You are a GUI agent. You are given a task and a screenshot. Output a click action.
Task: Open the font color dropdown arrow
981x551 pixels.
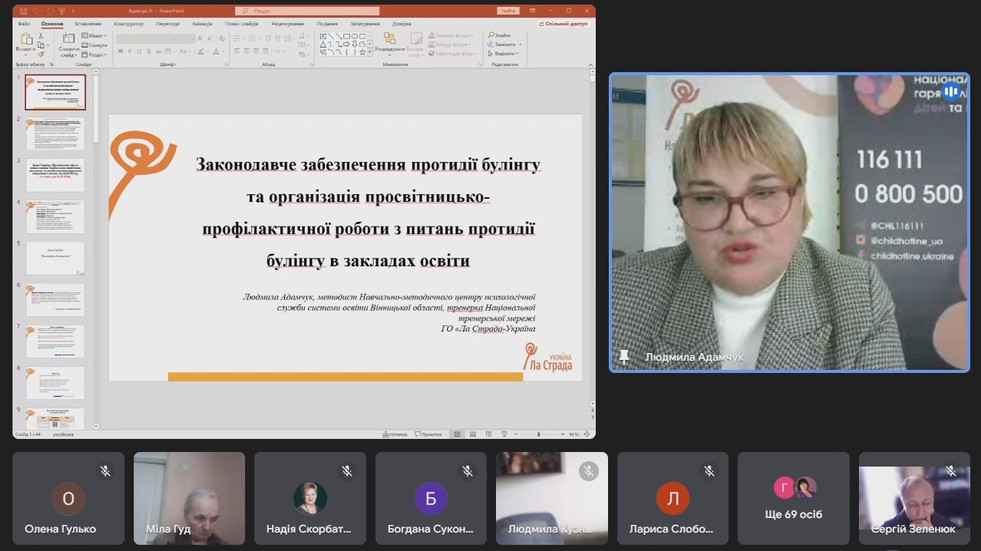click(223, 51)
